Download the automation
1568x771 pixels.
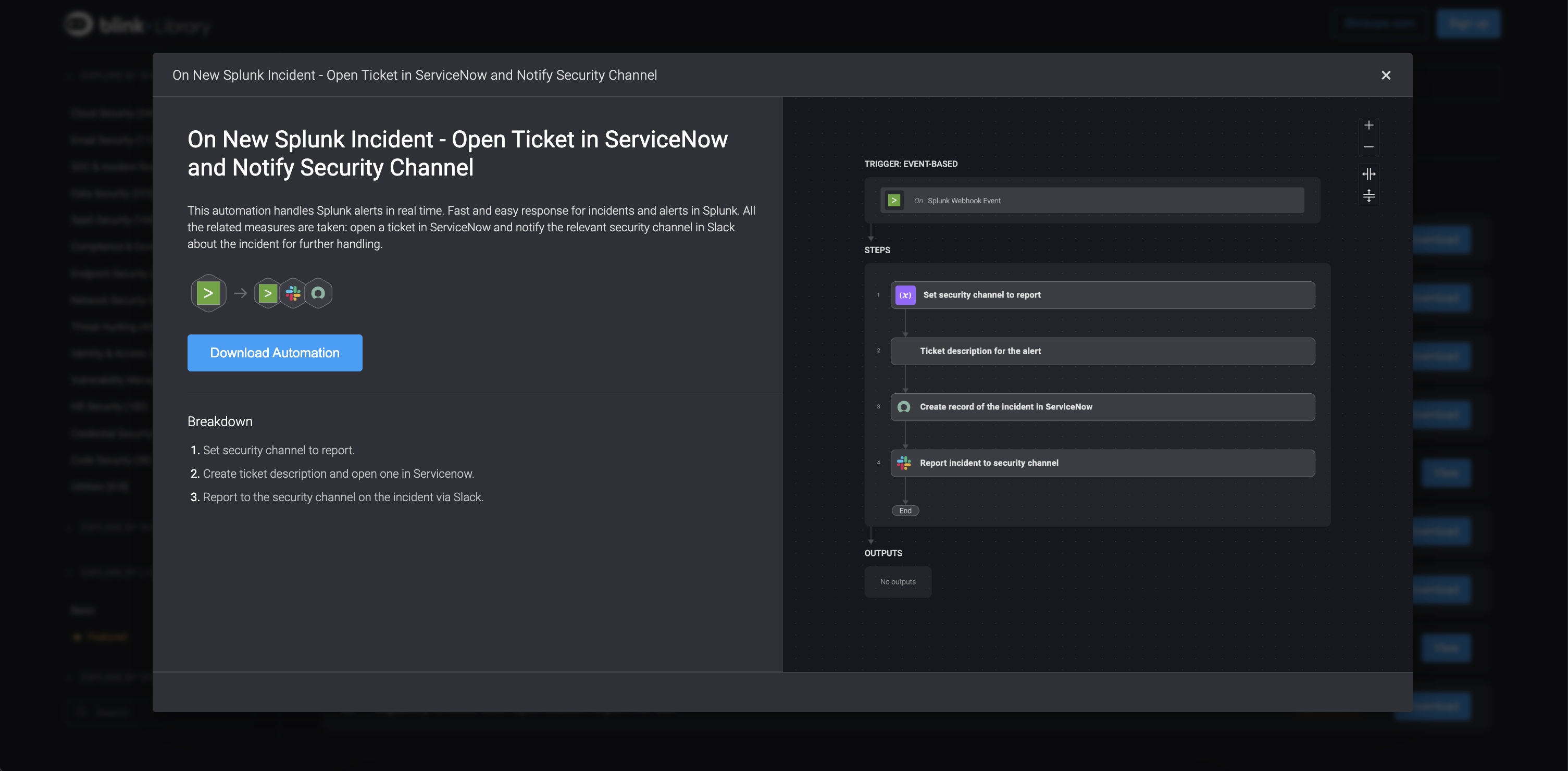click(275, 353)
